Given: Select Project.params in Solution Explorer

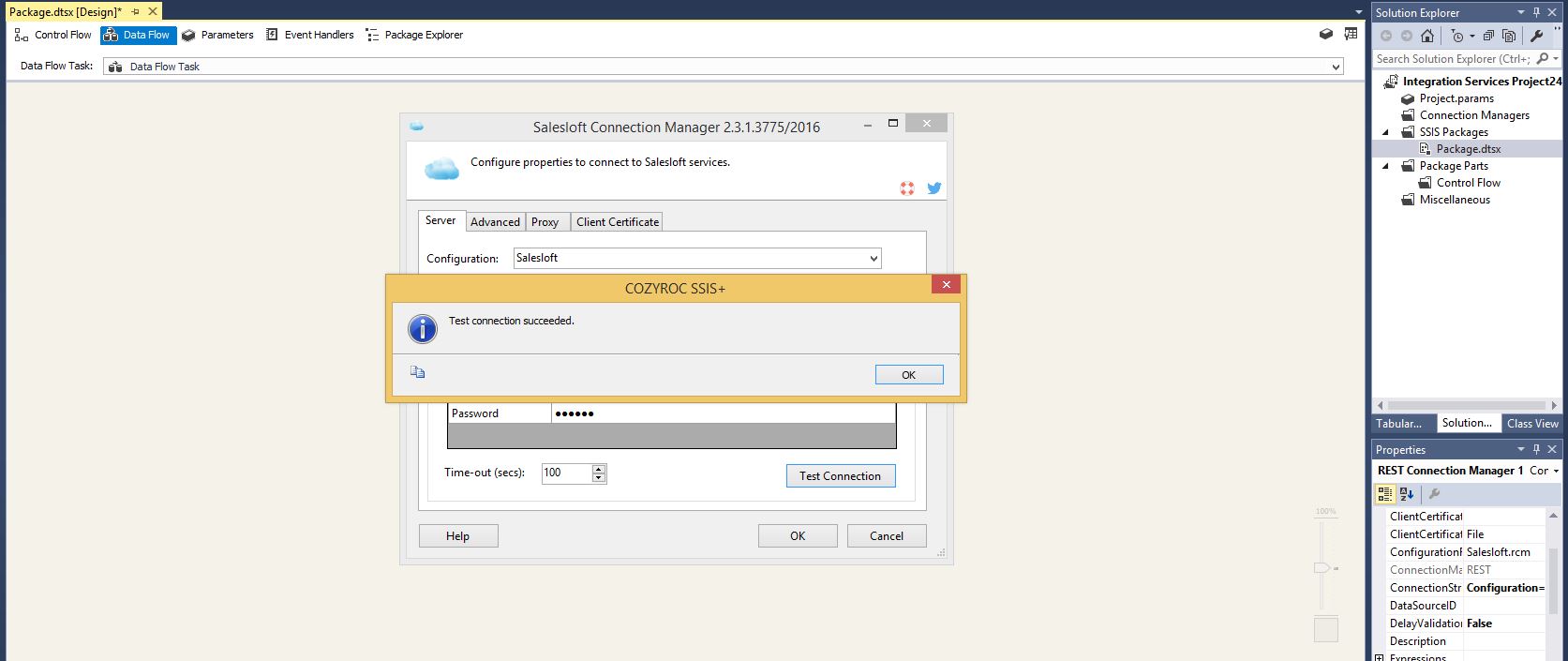Looking at the screenshot, I should tap(1456, 98).
